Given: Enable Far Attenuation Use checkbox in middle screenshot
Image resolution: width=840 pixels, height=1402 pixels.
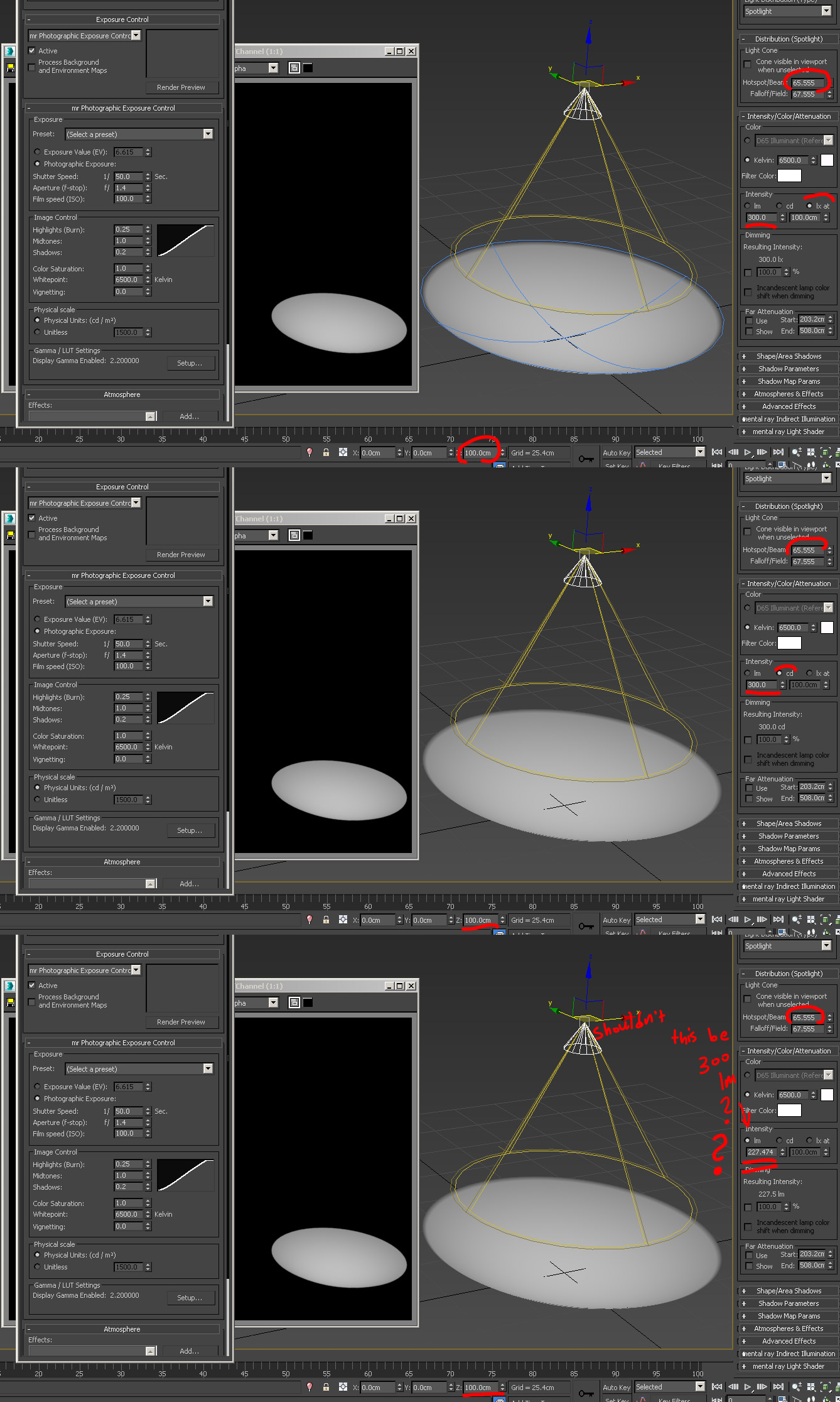Looking at the screenshot, I should point(749,788).
